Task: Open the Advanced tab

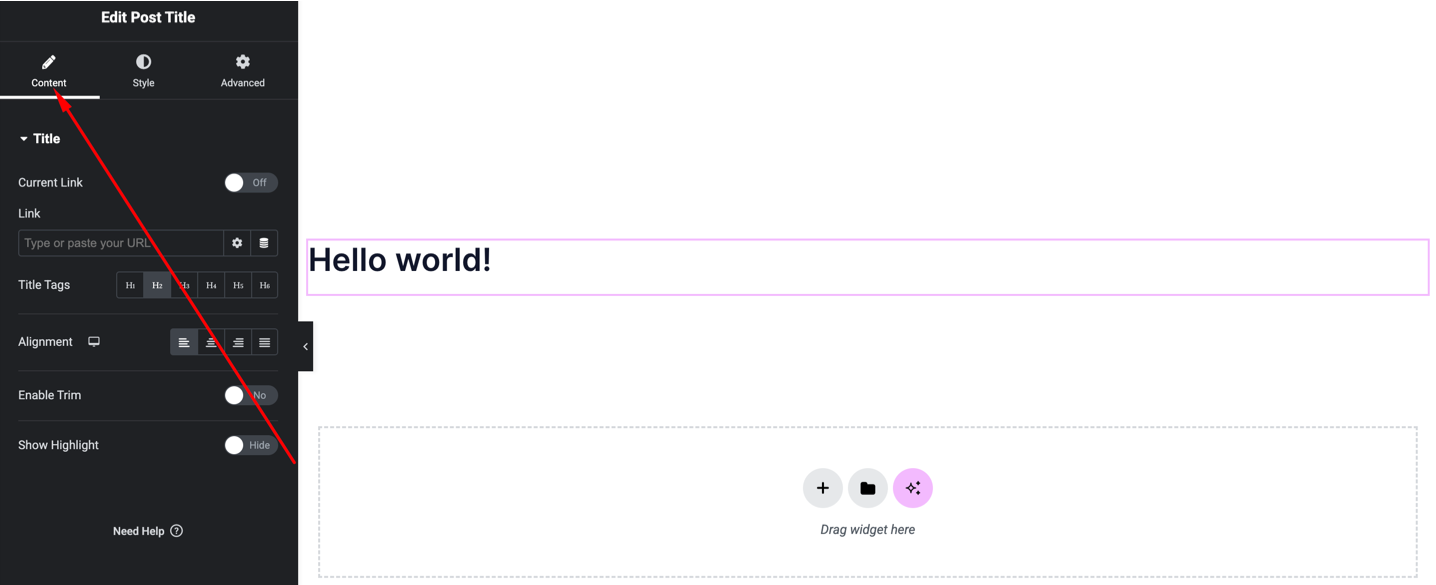Action: [243, 72]
